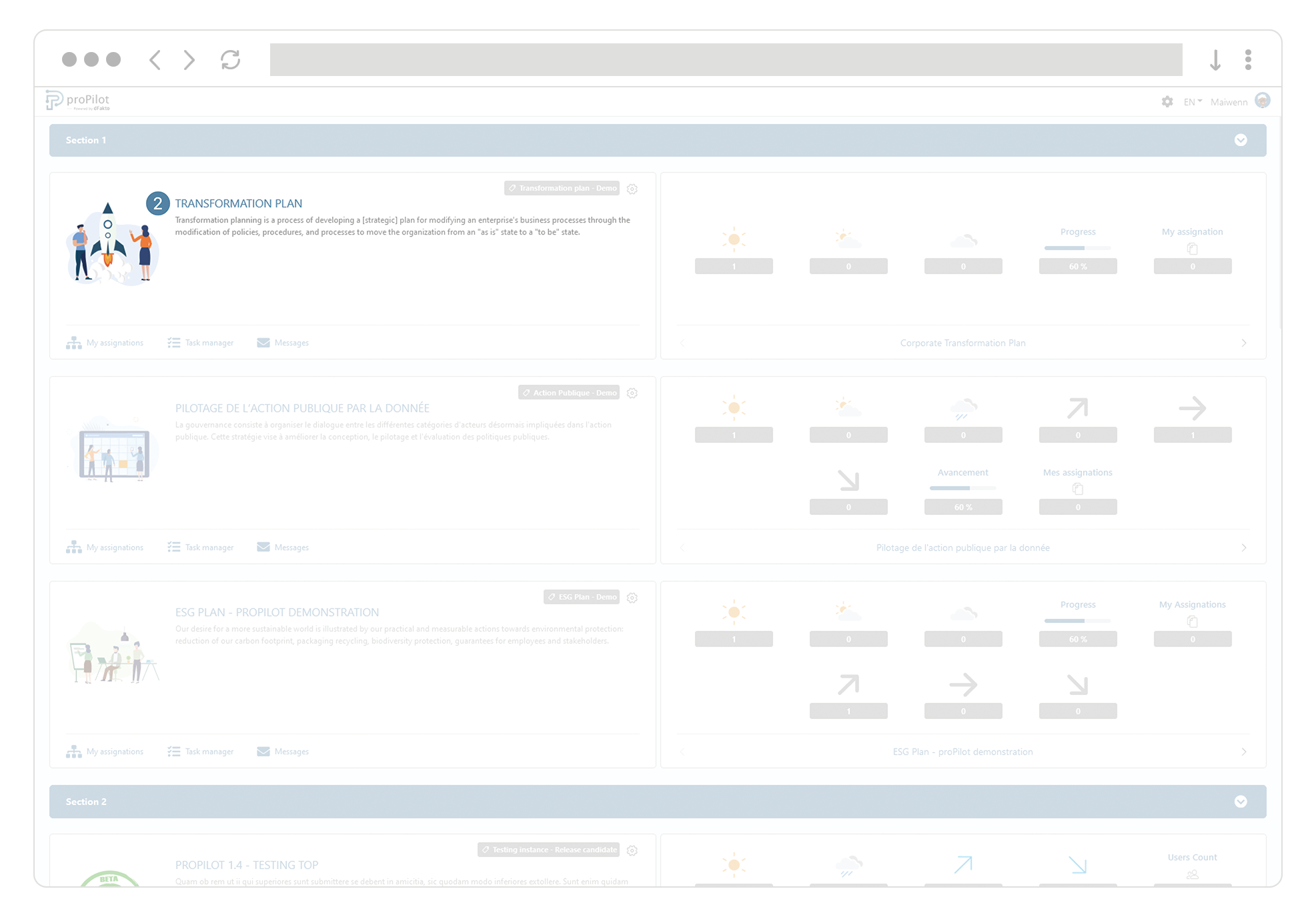
Task: Collapse Section 1 using its chevron
Action: pos(1241,140)
